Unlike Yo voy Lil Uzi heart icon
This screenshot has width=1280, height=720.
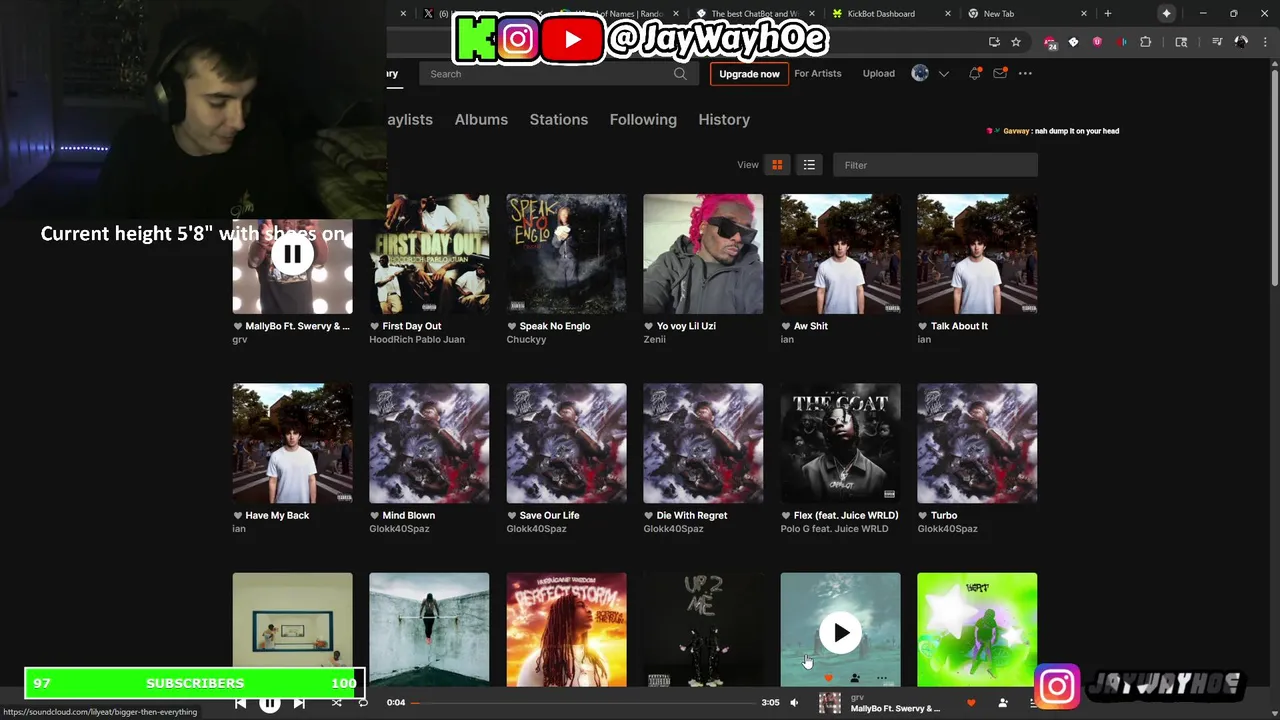[x=648, y=326]
